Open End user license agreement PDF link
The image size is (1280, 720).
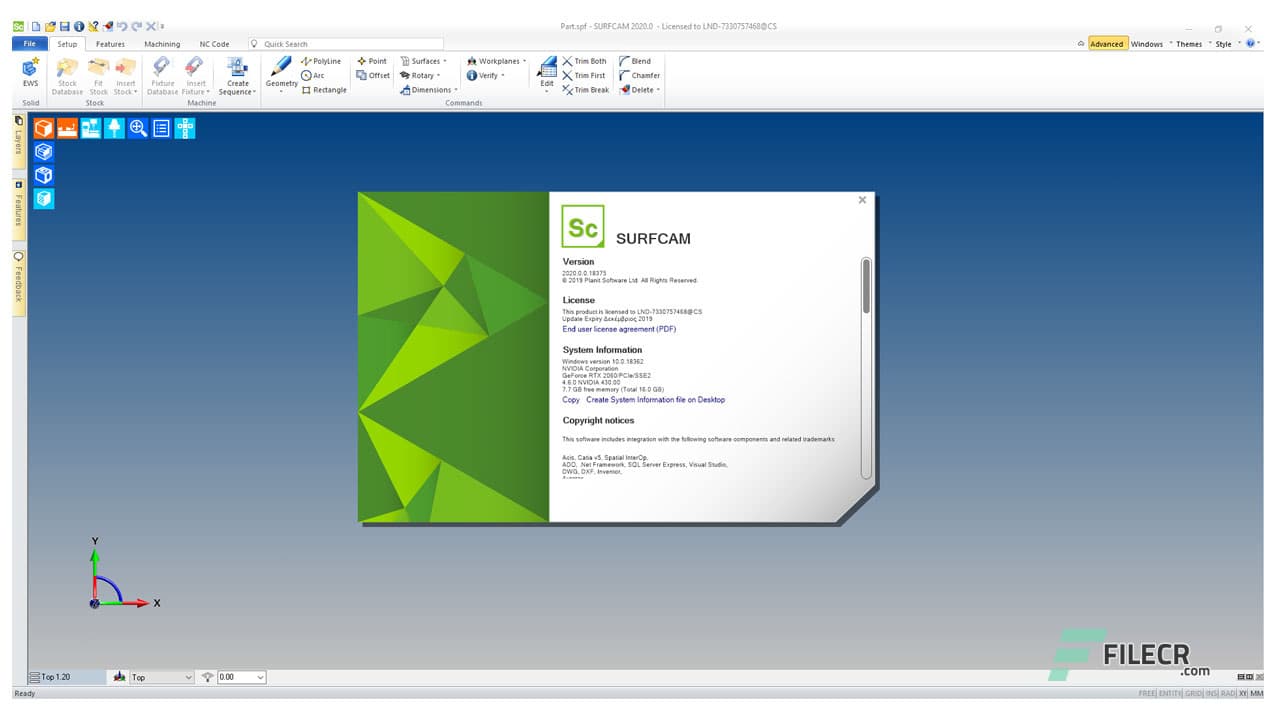(x=619, y=329)
